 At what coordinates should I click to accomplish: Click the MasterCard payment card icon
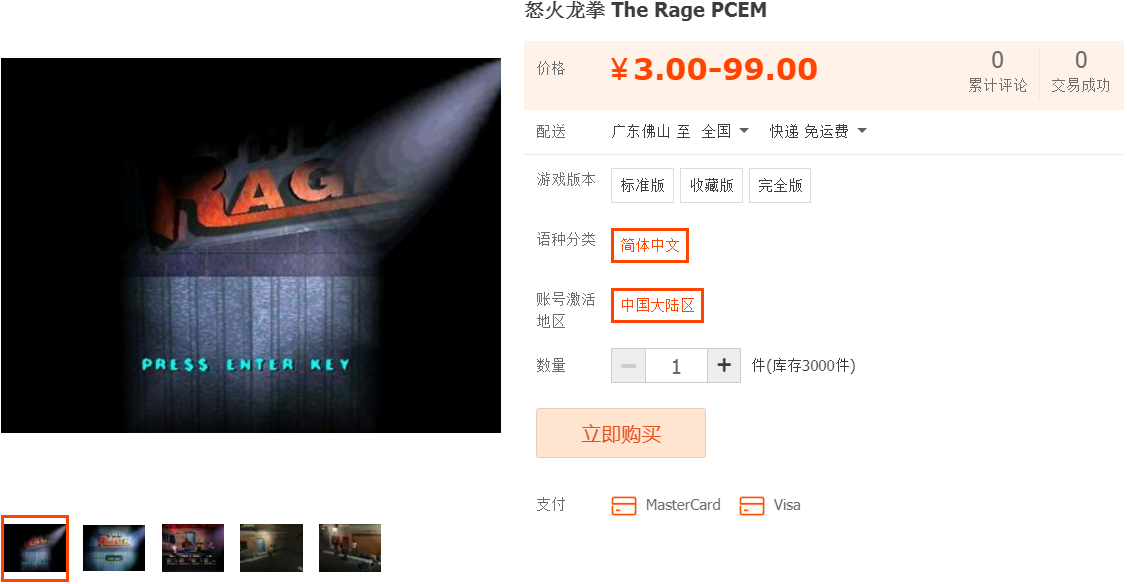point(623,506)
